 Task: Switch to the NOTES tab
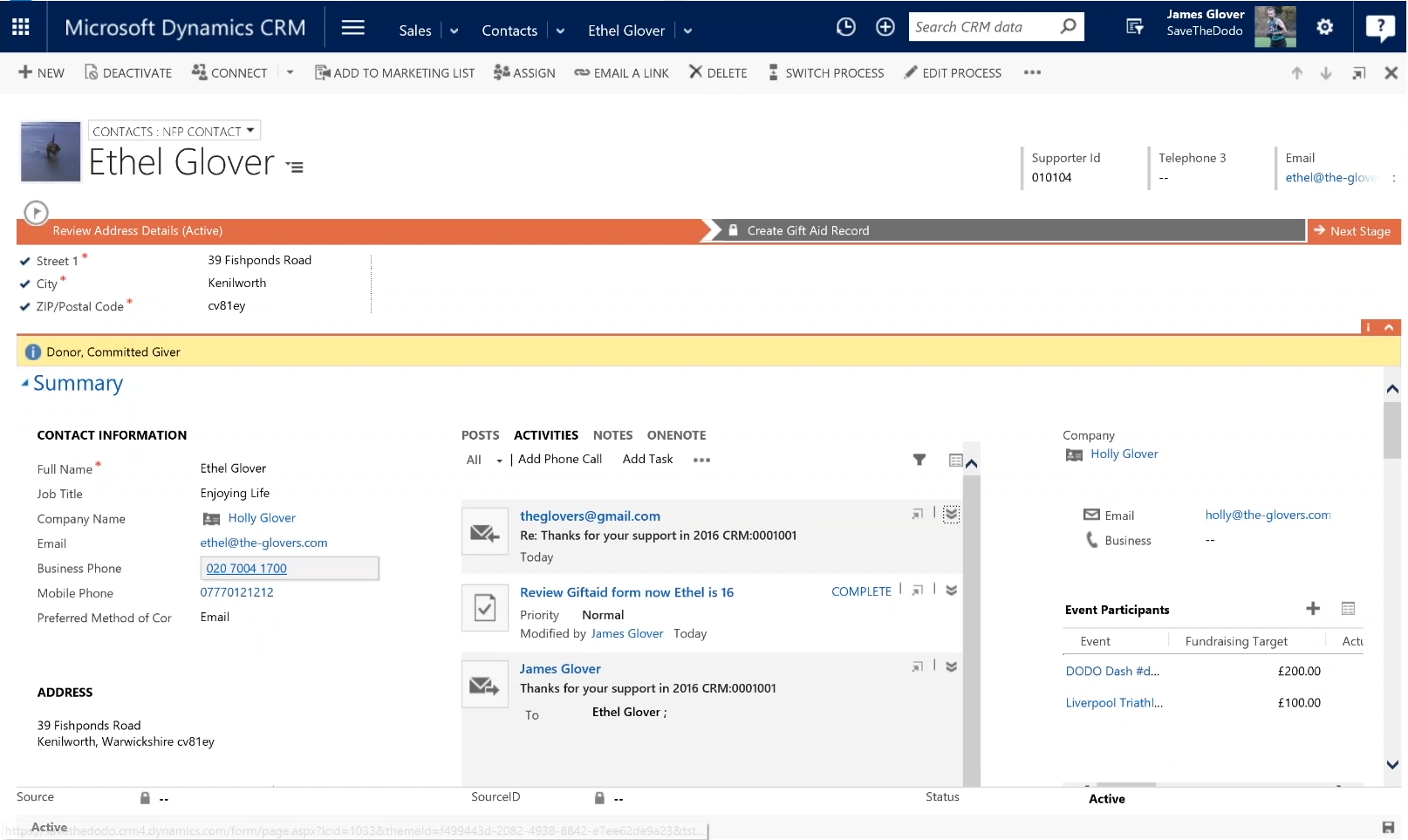[x=612, y=435]
